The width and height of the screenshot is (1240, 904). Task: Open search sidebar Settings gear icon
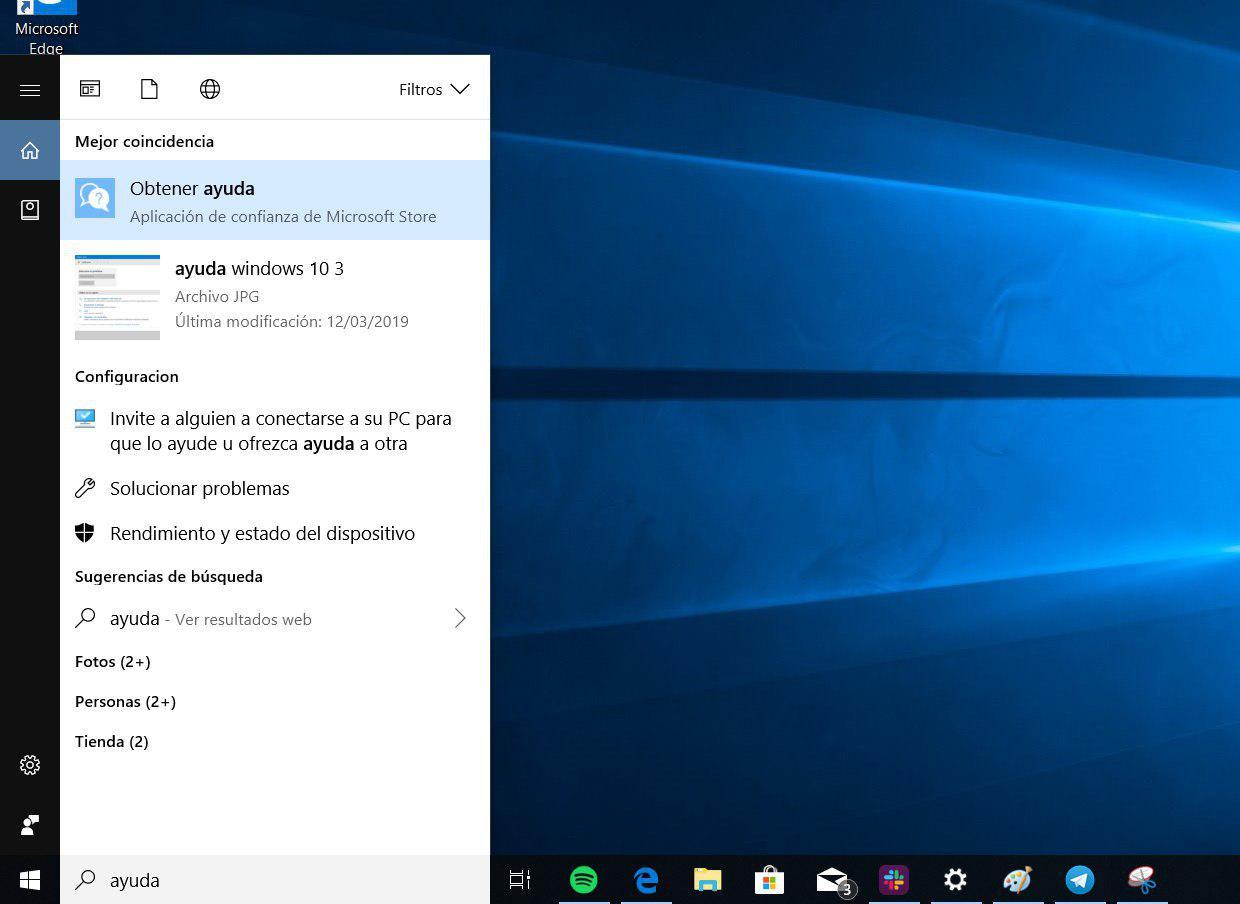tap(29, 764)
